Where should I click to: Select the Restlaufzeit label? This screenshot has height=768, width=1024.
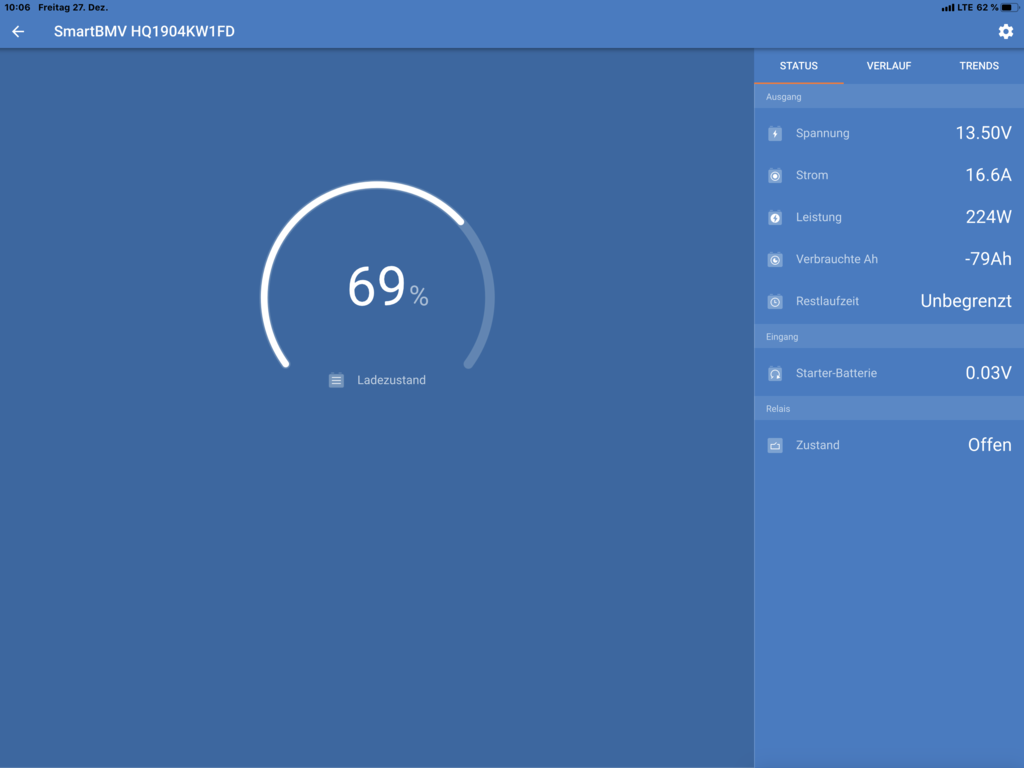(827, 301)
